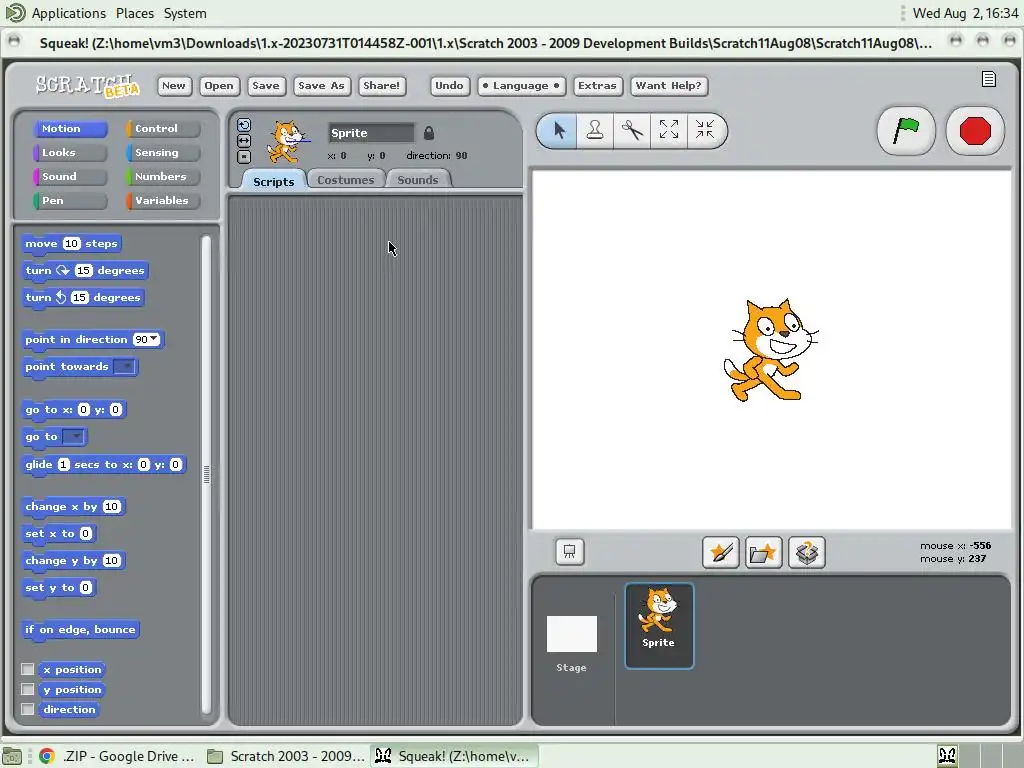Open the System menu
The width and height of the screenshot is (1024, 768).
(185, 13)
